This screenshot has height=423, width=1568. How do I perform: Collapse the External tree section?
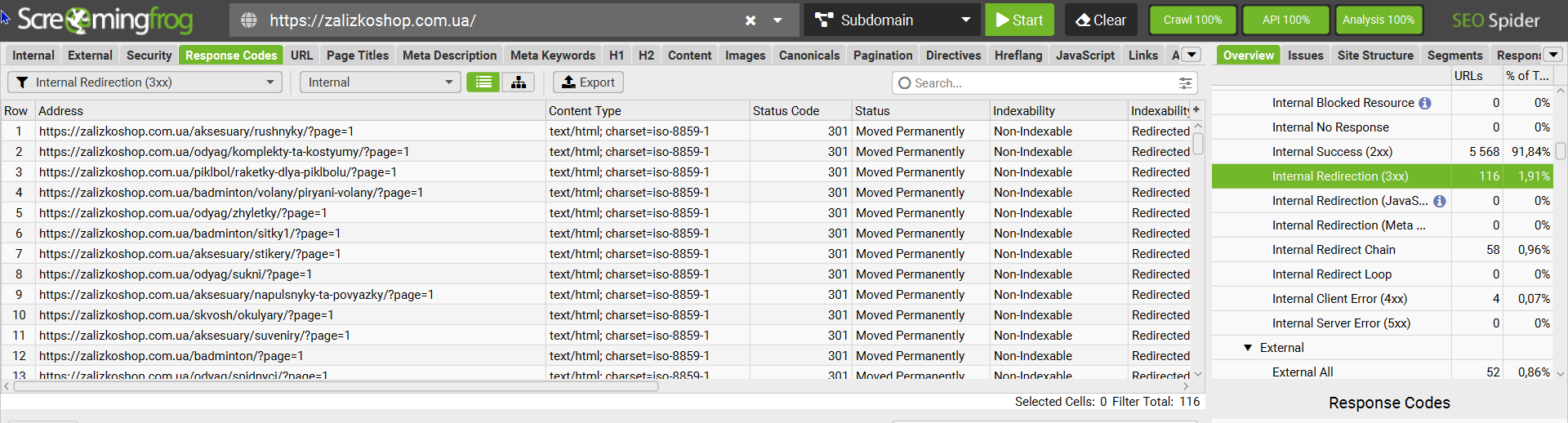[x=1248, y=348]
